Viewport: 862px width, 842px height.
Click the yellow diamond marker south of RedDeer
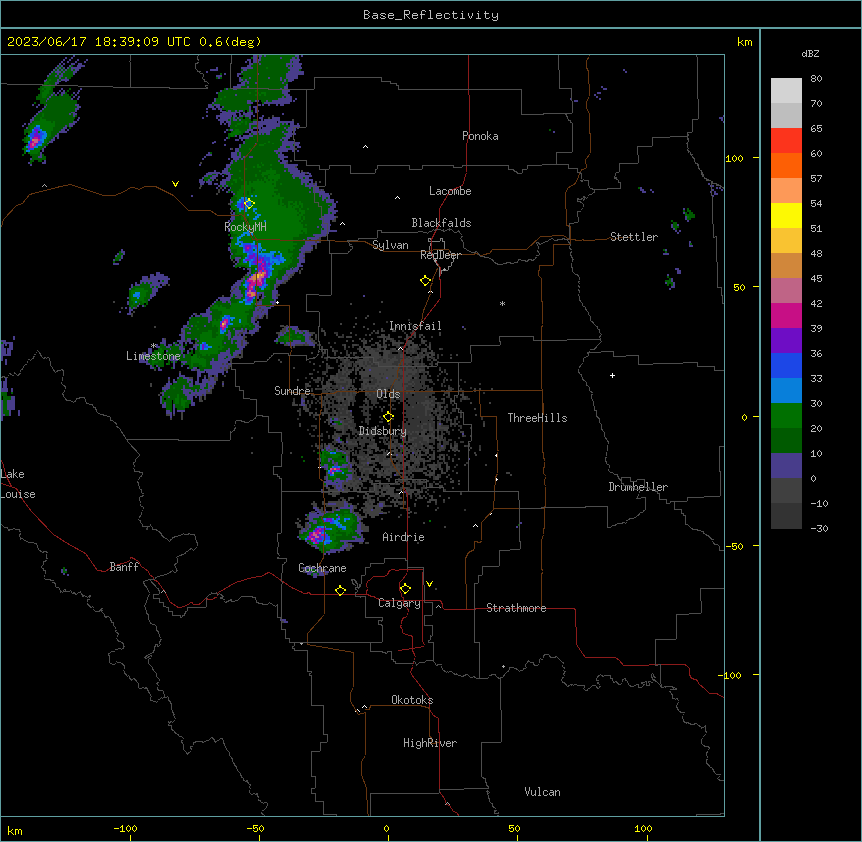(x=426, y=281)
